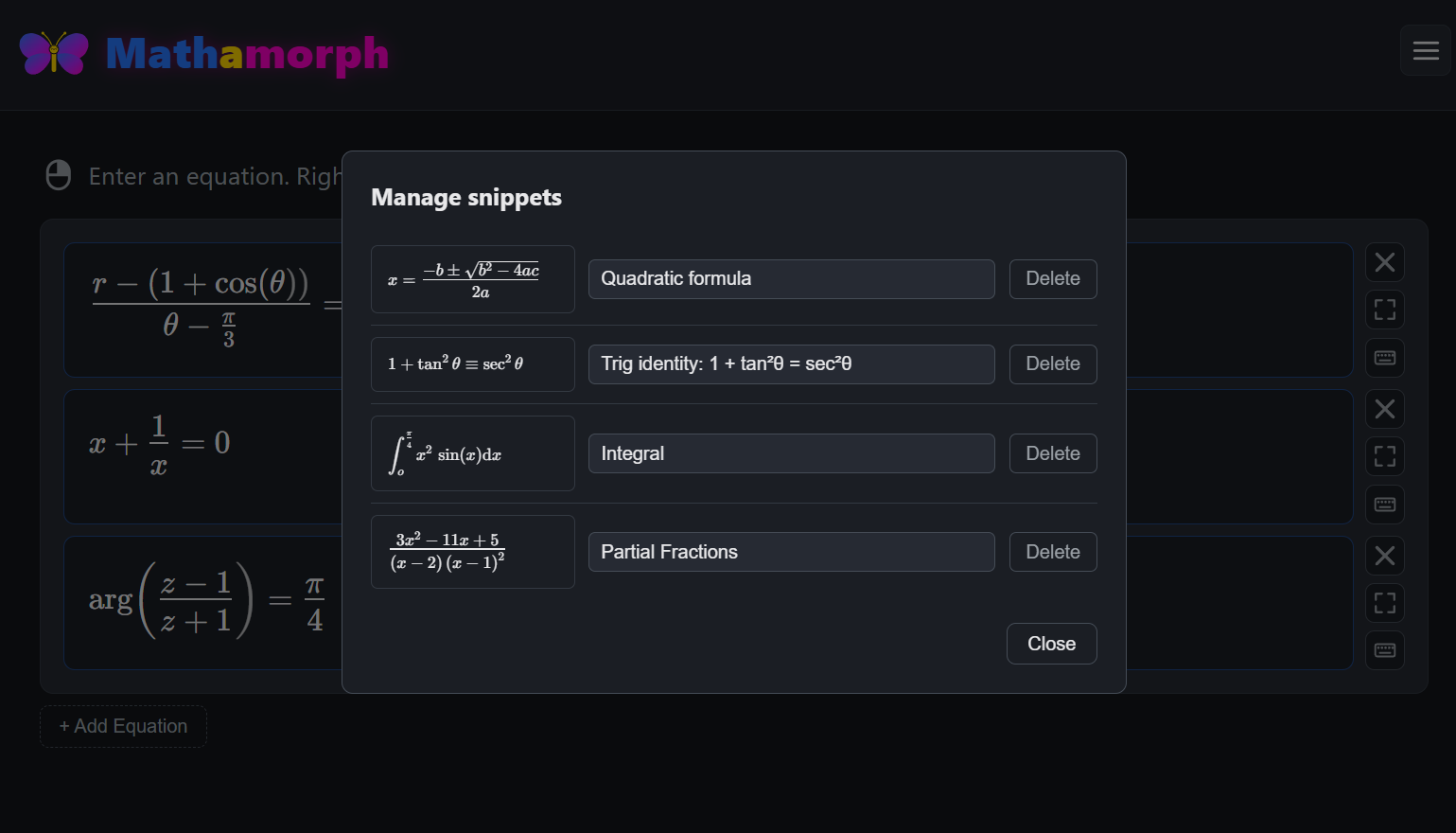
Task: Expand the cos(θ) equation to fullscreen
Action: (1385, 310)
